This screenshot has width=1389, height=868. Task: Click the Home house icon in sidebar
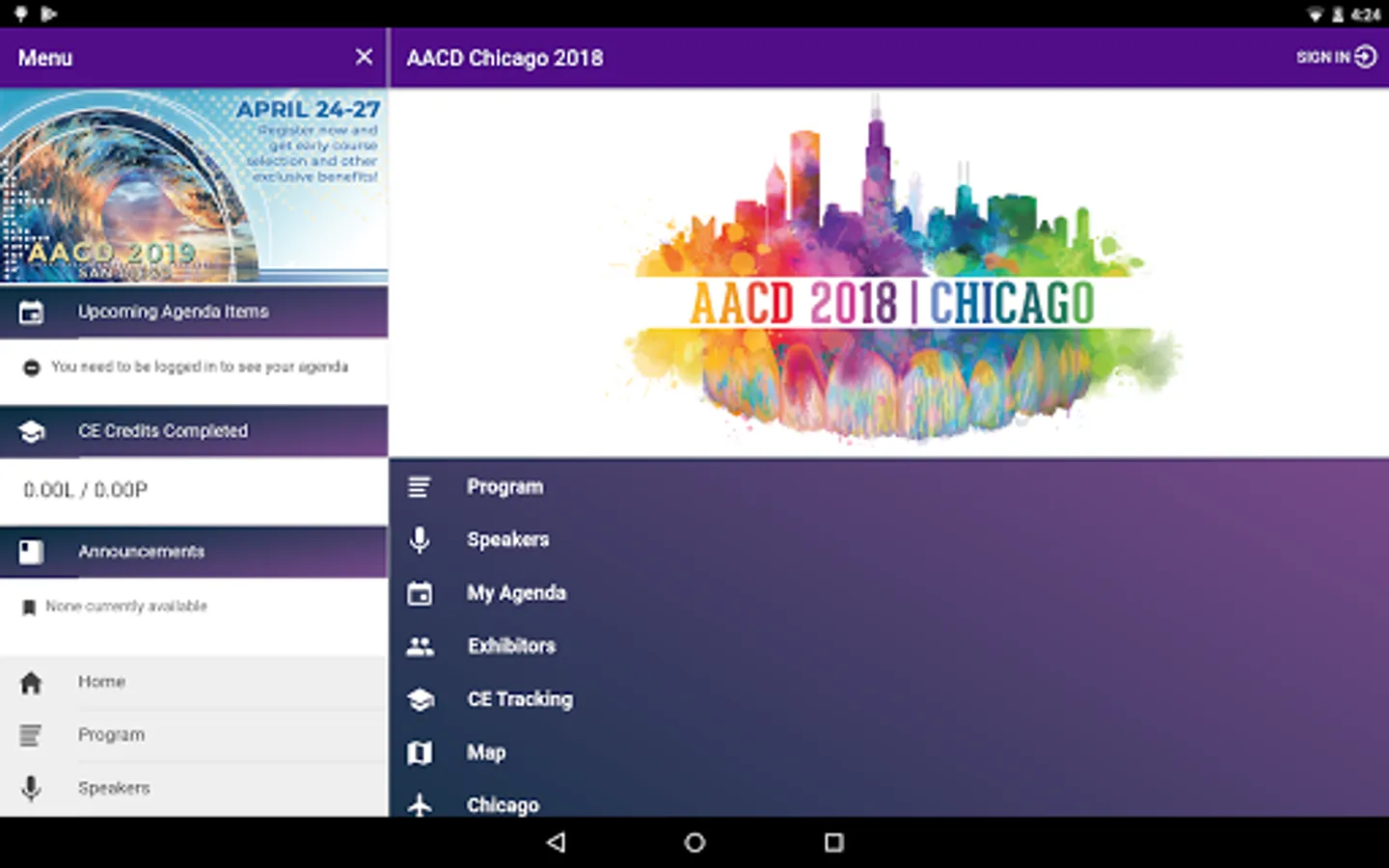pos(31,683)
